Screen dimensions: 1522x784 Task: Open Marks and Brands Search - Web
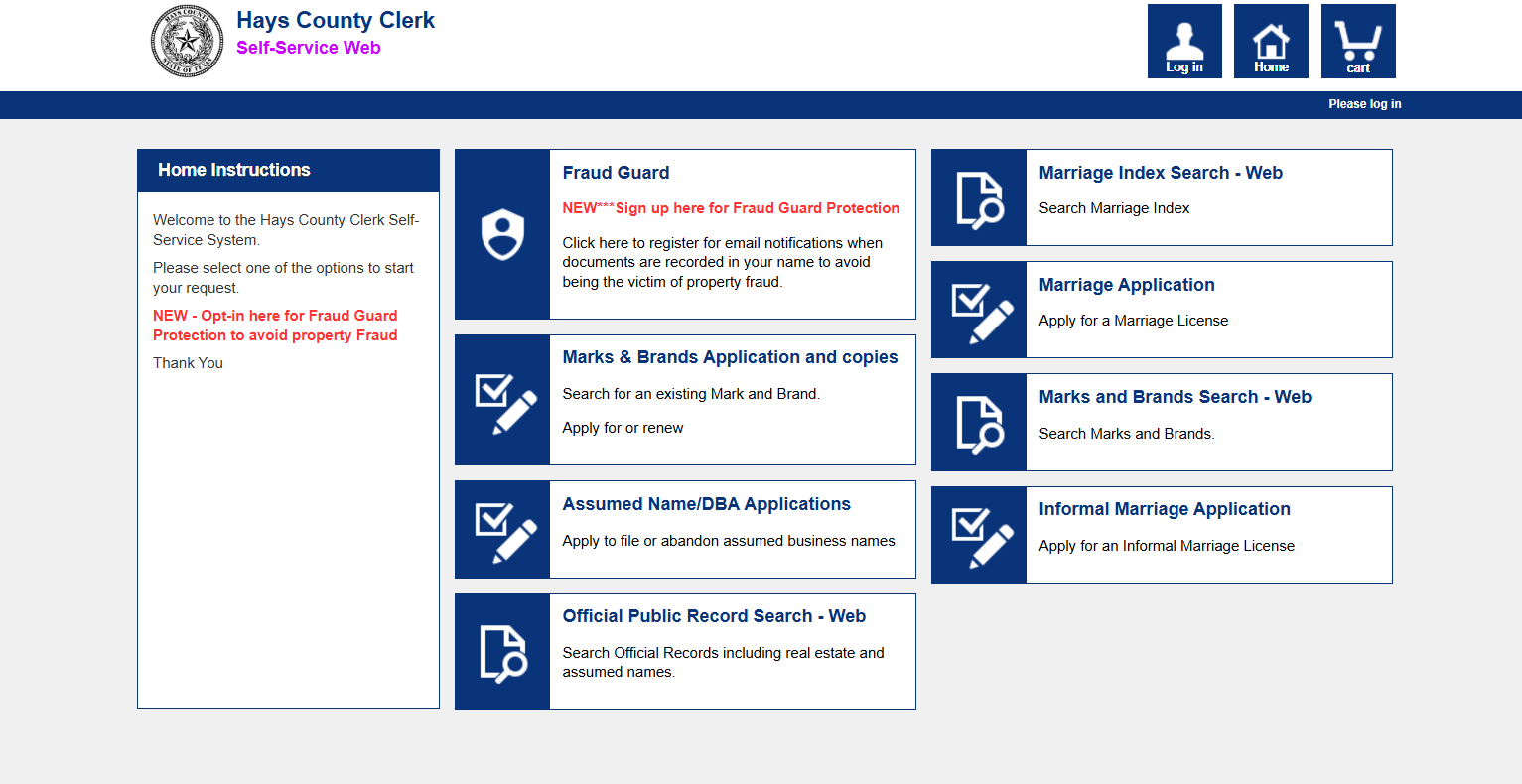[1176, 397]
